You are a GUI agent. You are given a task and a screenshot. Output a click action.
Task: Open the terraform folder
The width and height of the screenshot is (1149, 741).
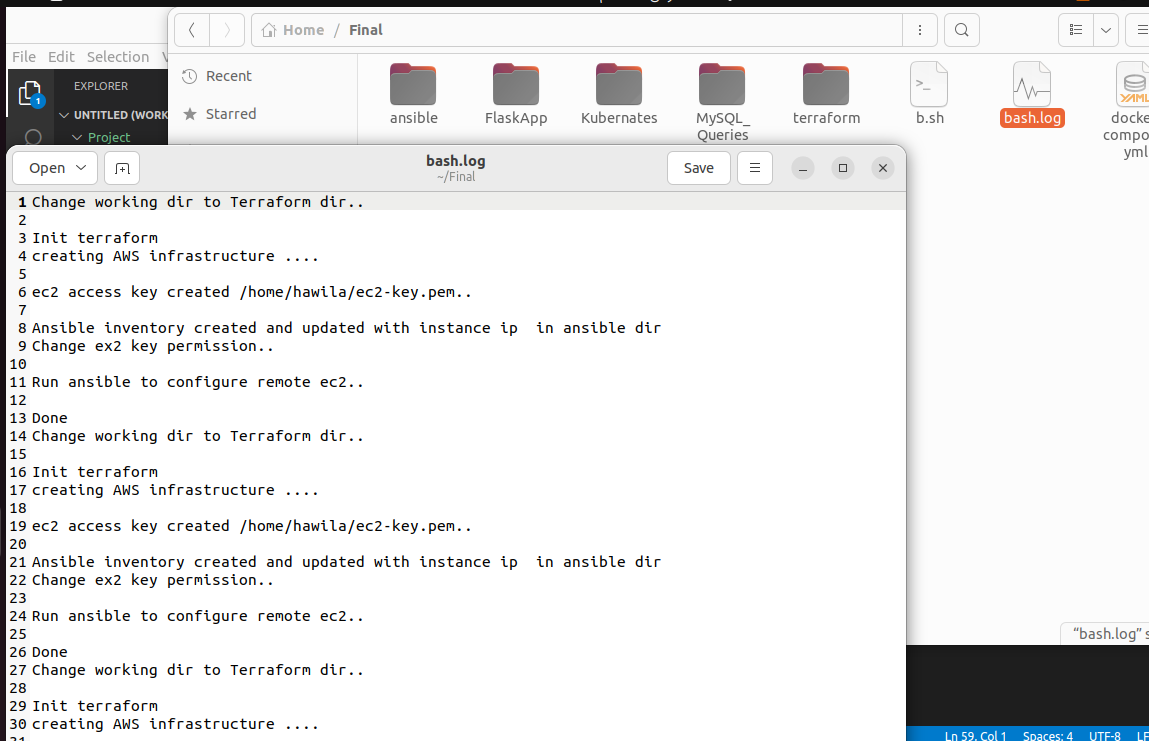(826, 94)
